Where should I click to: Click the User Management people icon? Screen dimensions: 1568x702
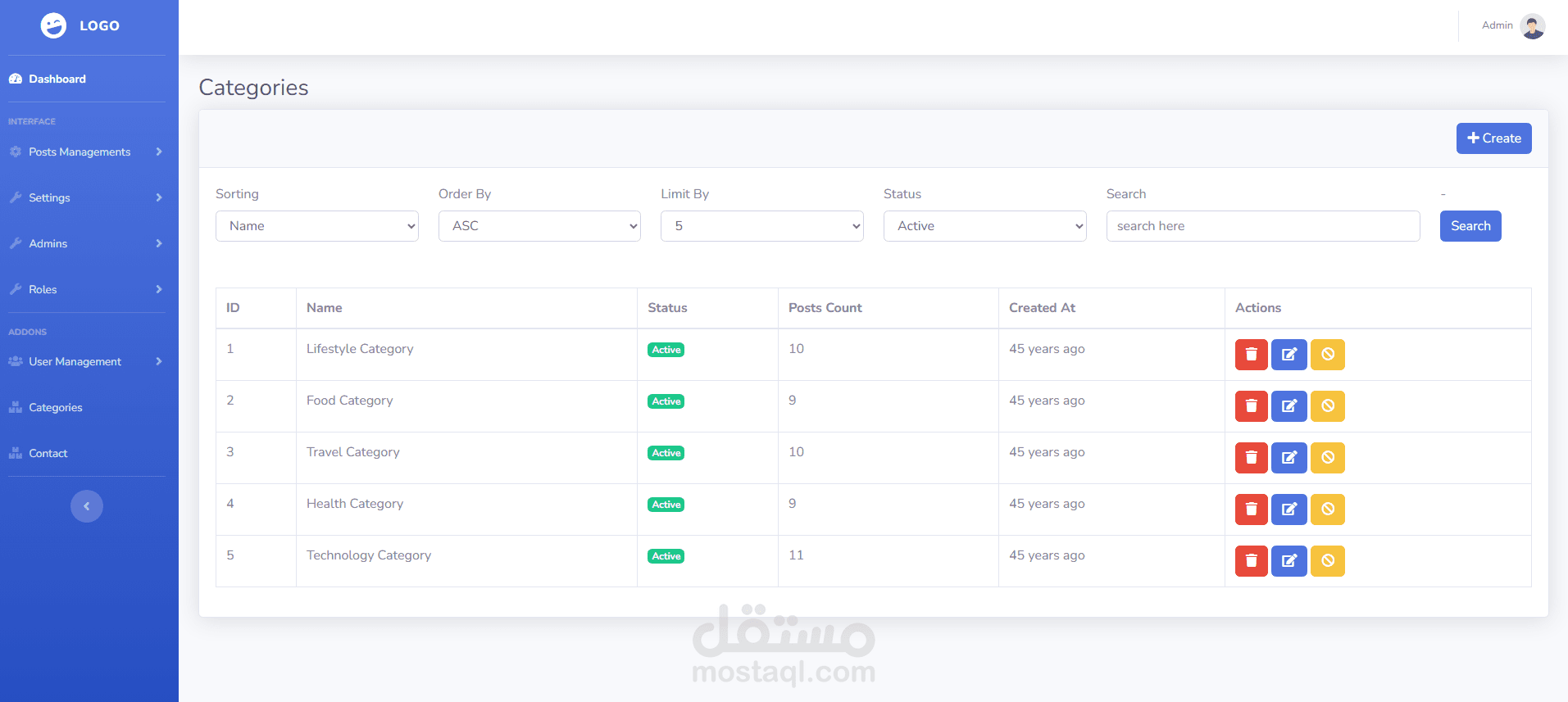point(16,361)
